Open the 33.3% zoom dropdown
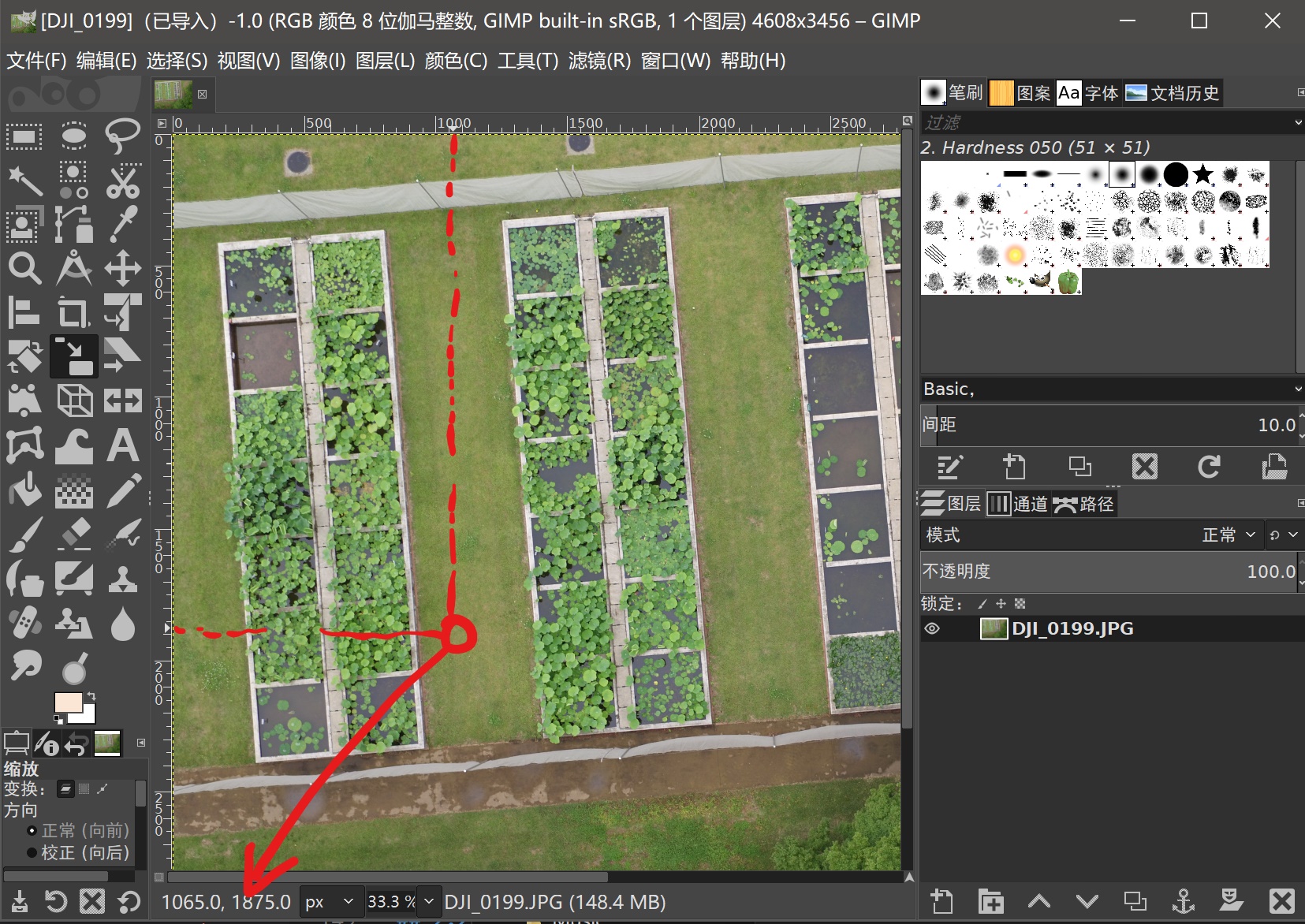This screenshot has height=924, width=1305. [428, 901]
